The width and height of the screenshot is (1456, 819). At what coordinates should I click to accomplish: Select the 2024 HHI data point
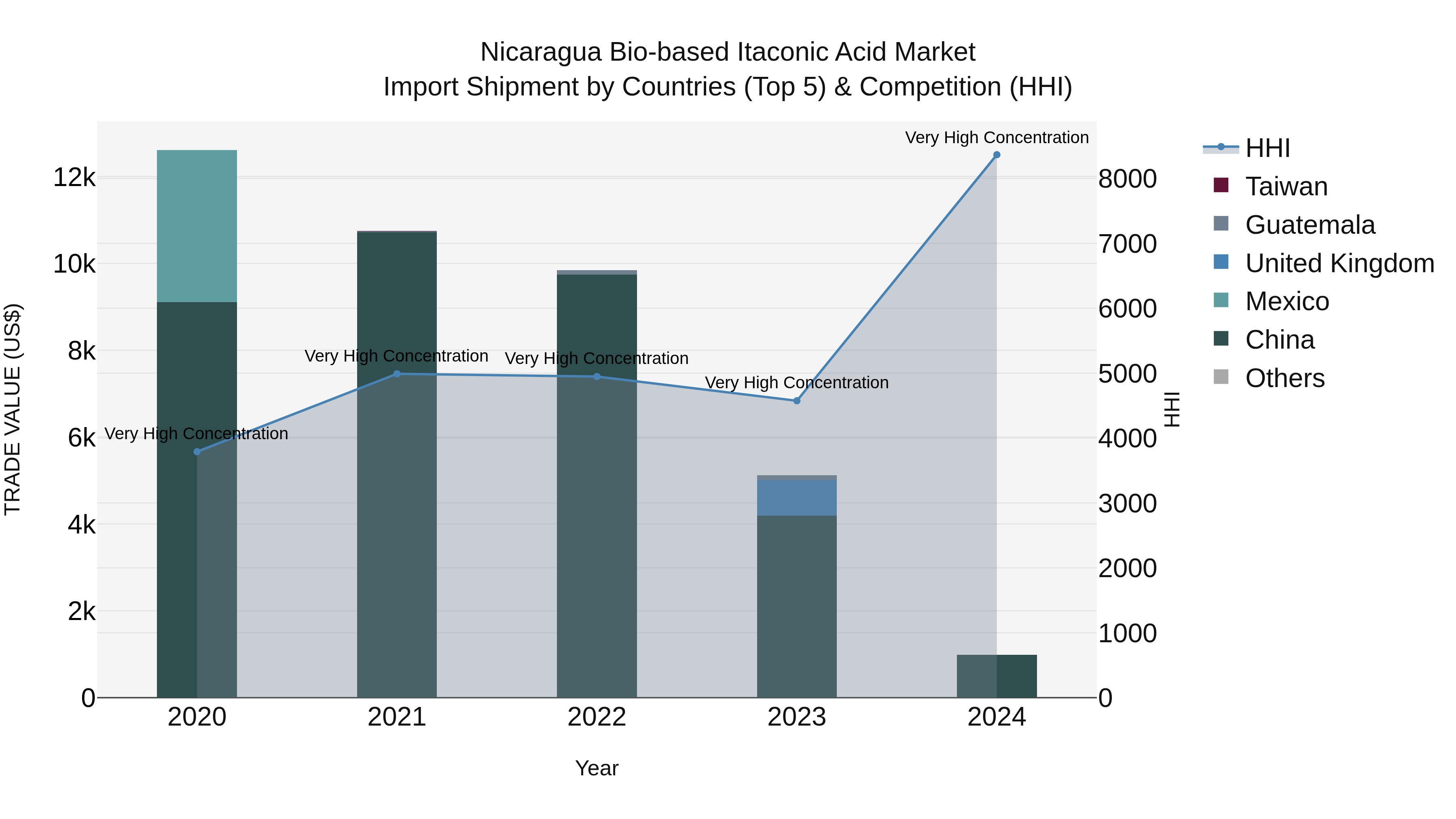pos(997,155)
